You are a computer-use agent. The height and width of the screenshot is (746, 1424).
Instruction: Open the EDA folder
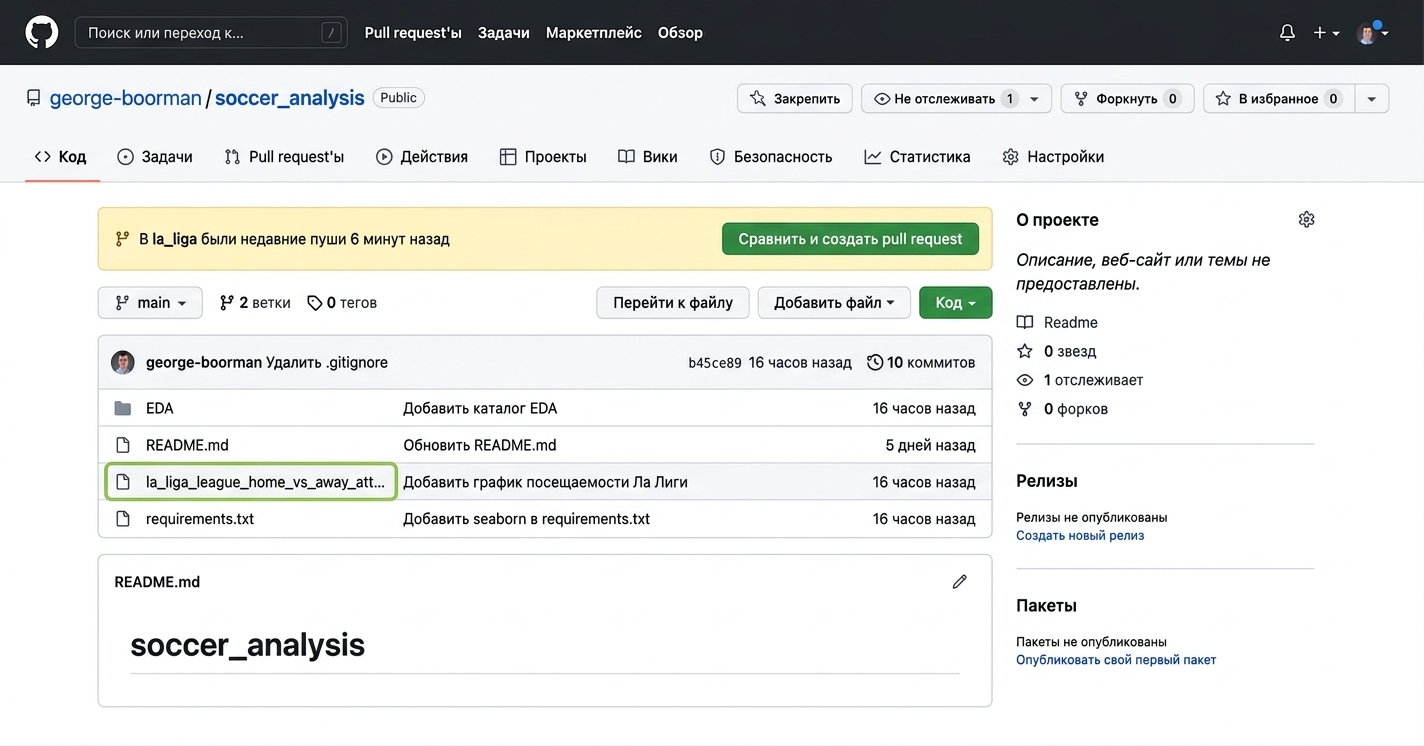[x=160, y=408]
